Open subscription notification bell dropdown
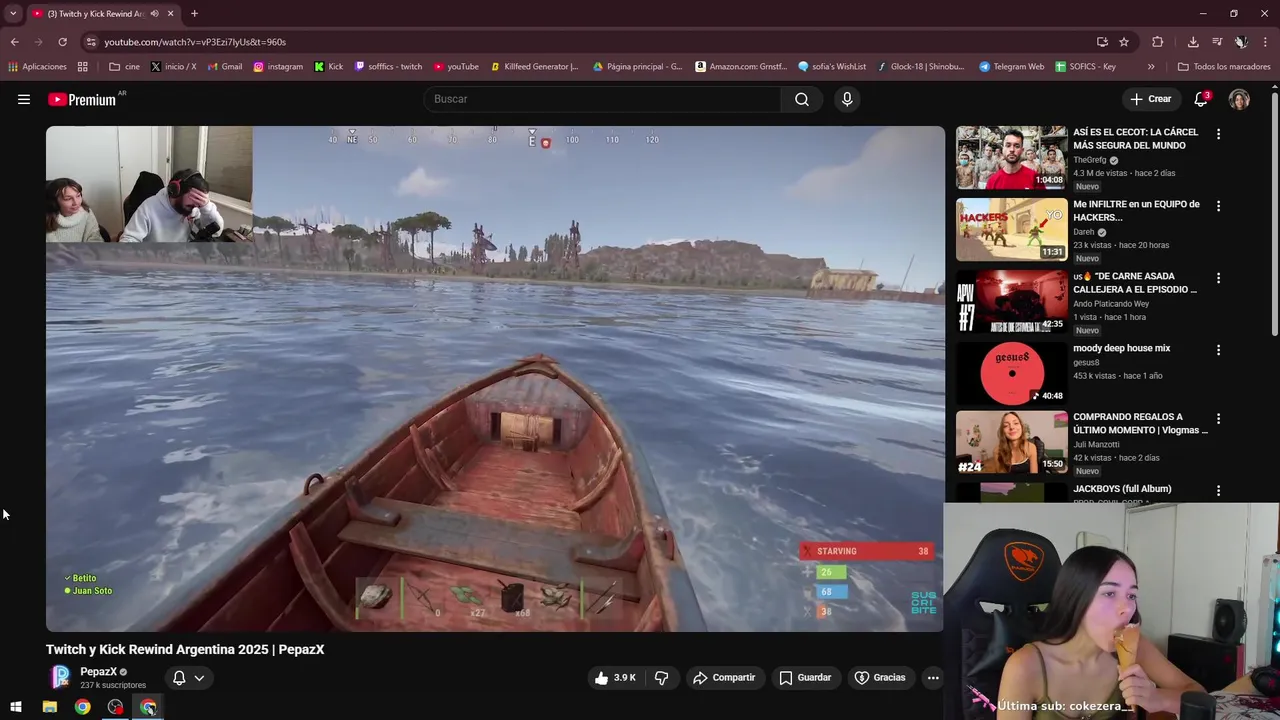This screenshot has height=720, width=1280. [x=188, y=677]
